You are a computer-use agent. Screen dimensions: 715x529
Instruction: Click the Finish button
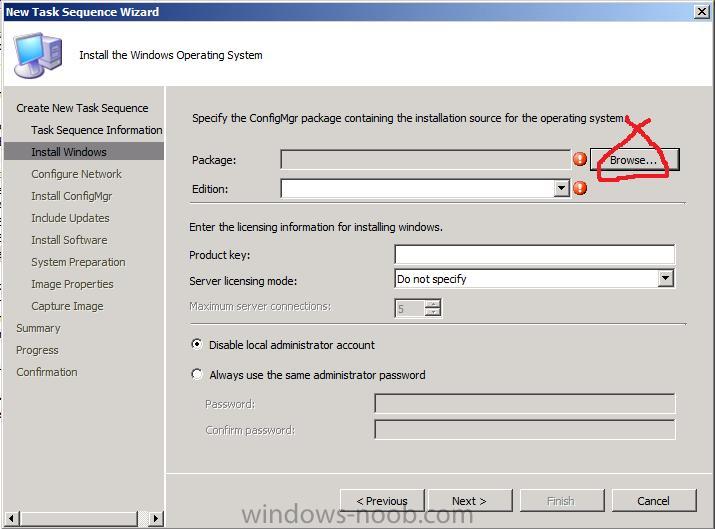click(562, 501)
